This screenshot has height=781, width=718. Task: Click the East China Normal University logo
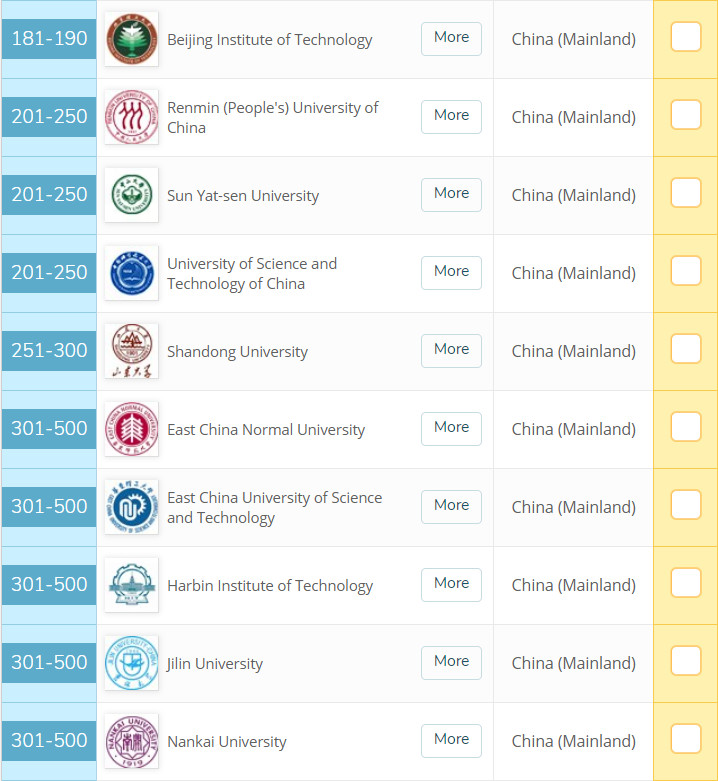[131, 429]
